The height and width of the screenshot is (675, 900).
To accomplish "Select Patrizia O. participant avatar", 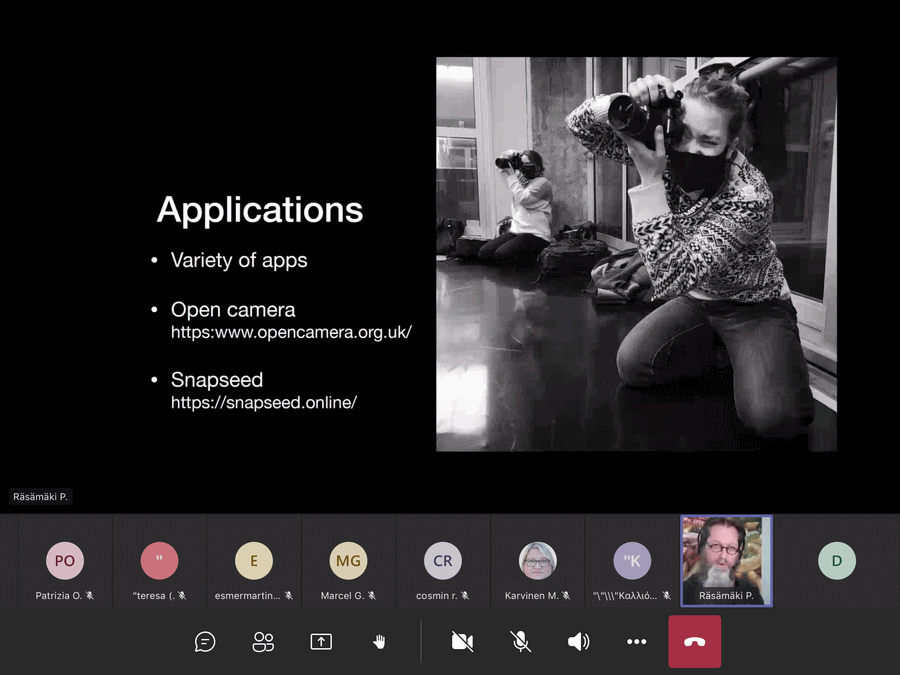I will tap(65, 561).
